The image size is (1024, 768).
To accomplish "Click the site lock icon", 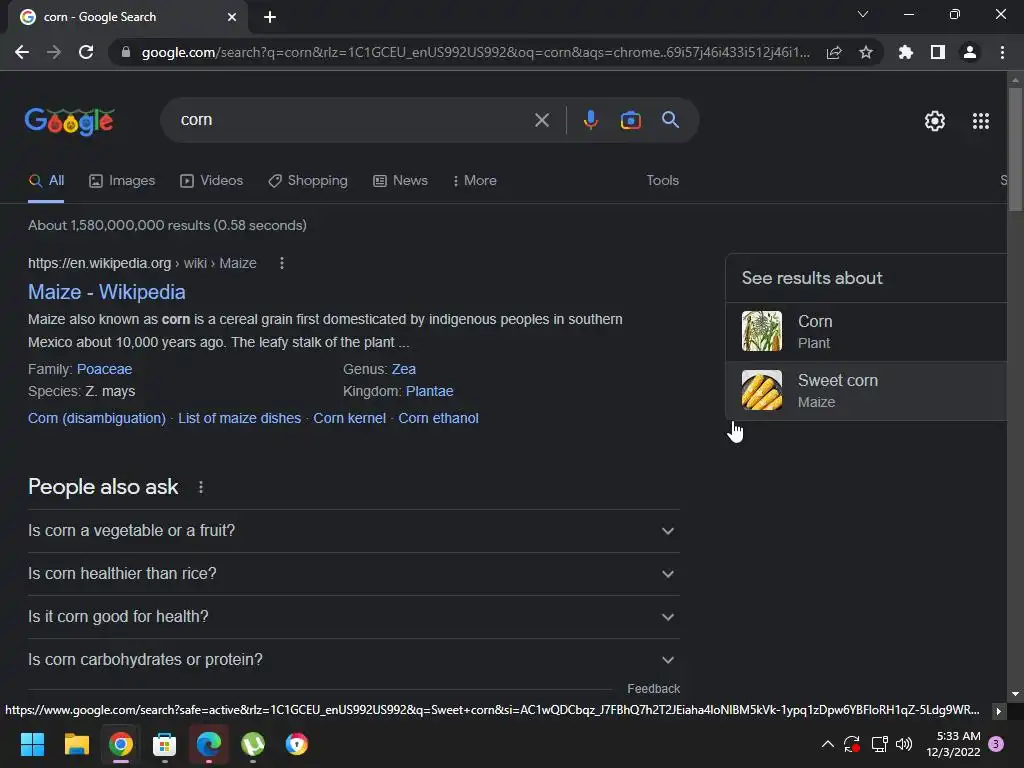I will point(126,52).
